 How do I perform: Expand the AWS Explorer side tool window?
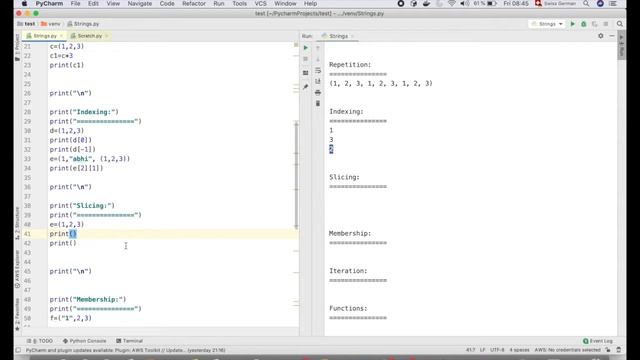click(17, 269)
